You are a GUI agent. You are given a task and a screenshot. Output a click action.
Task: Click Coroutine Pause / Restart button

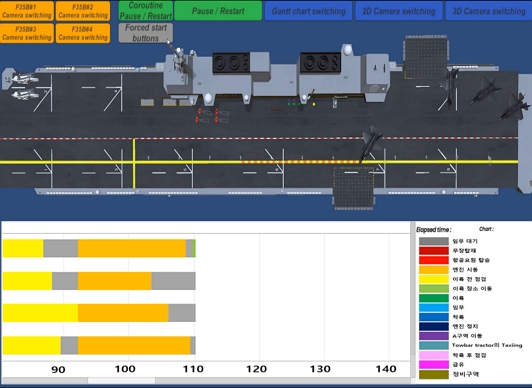[146, 11]
